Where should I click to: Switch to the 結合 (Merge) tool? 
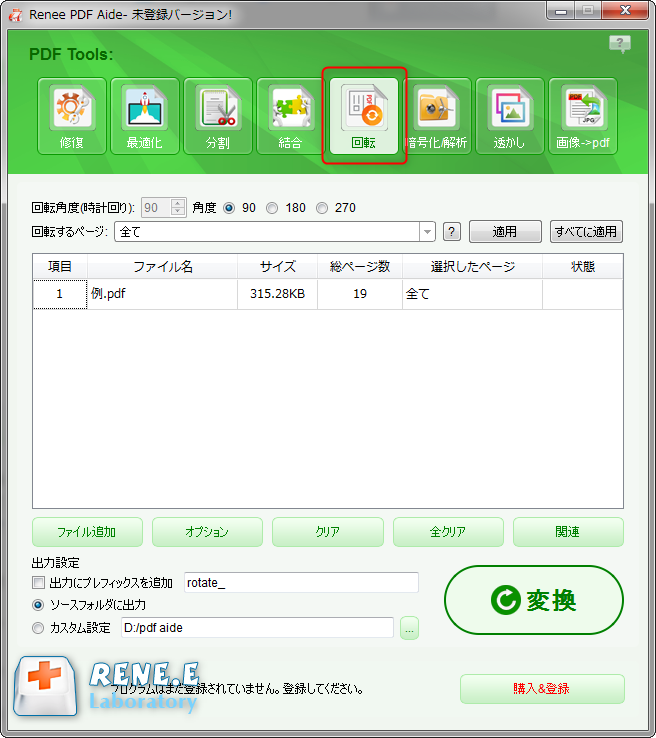pyautogui.click(x=291, y=116)
